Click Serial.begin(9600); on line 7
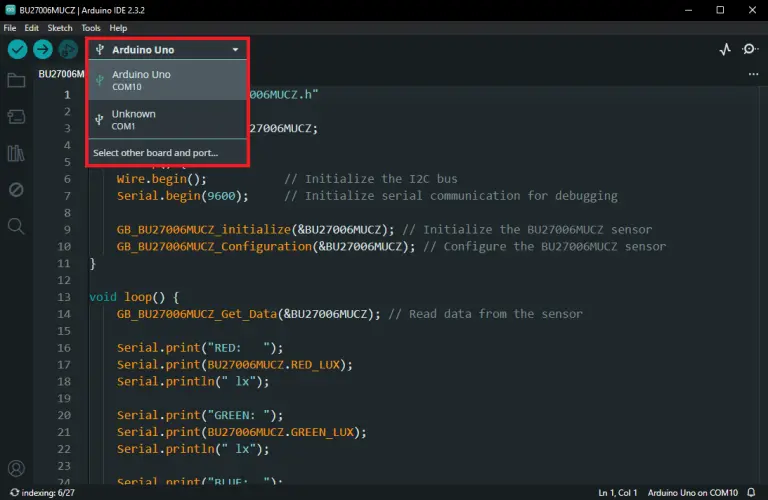768x500 pixels. (x=182, y=196)
